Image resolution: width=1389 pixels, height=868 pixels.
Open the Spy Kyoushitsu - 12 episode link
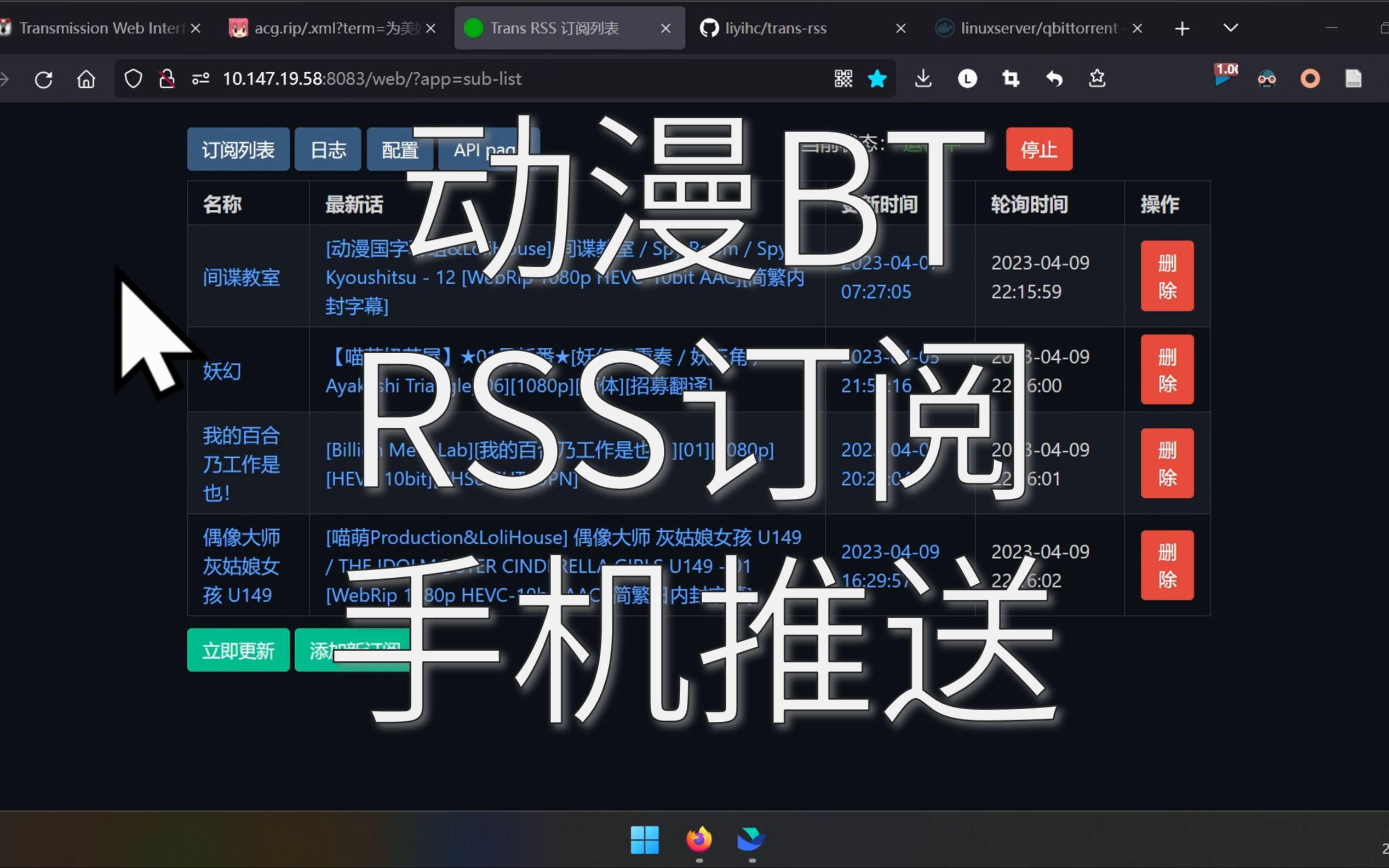click(565, 277)
